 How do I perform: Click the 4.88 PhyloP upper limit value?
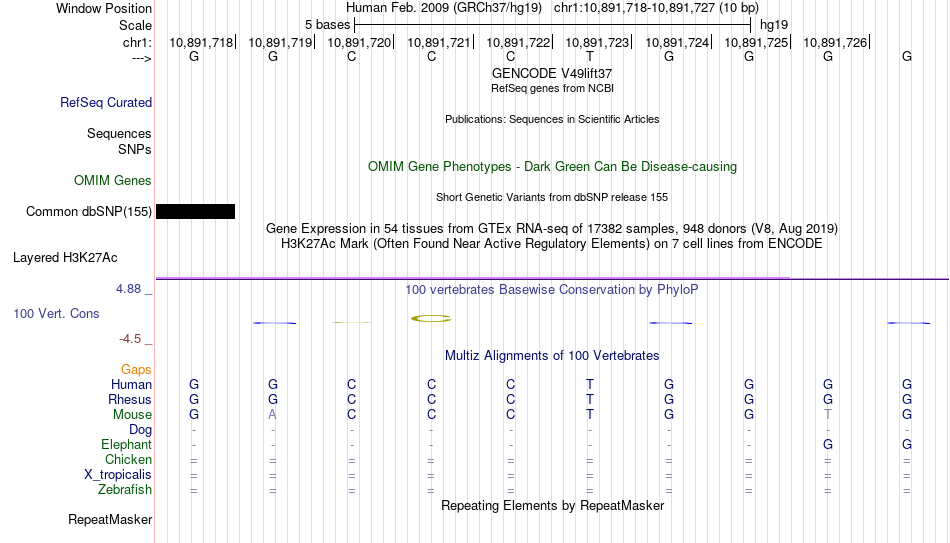pos(128,289)
